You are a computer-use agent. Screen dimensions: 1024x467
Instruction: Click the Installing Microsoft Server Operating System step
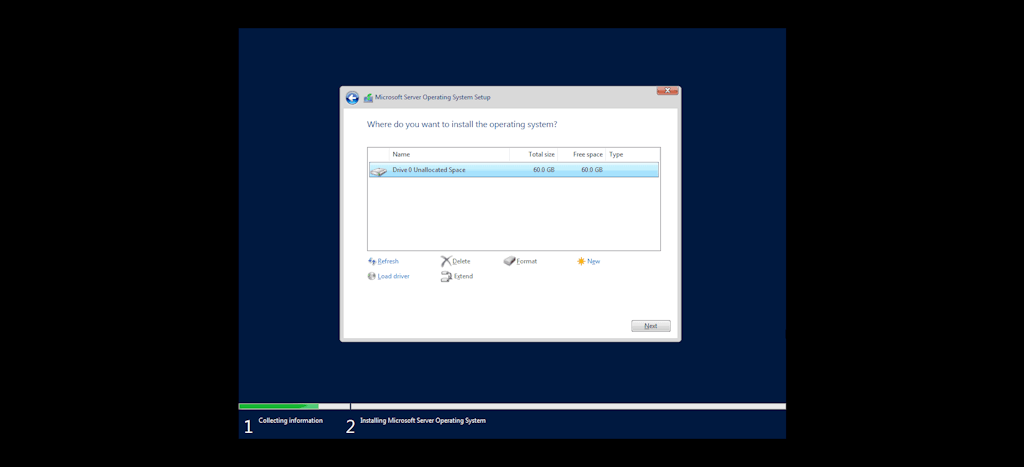pyautogui.click(x=423, y=421)
